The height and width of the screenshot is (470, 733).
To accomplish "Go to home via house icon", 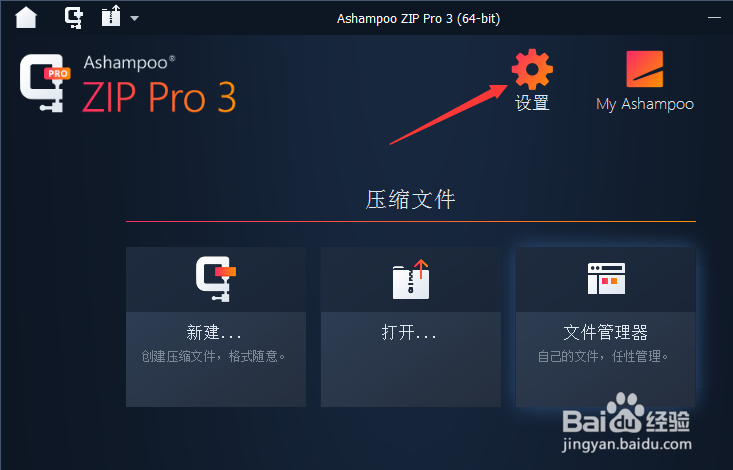I will pyautogui.click(x=26, y=18).
